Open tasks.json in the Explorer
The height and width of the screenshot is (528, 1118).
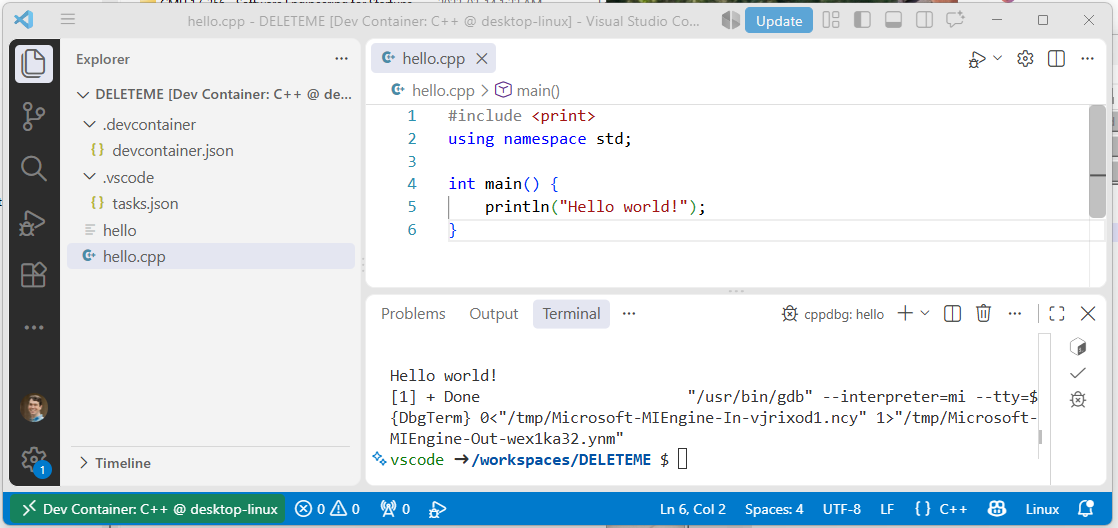point(210,204)
